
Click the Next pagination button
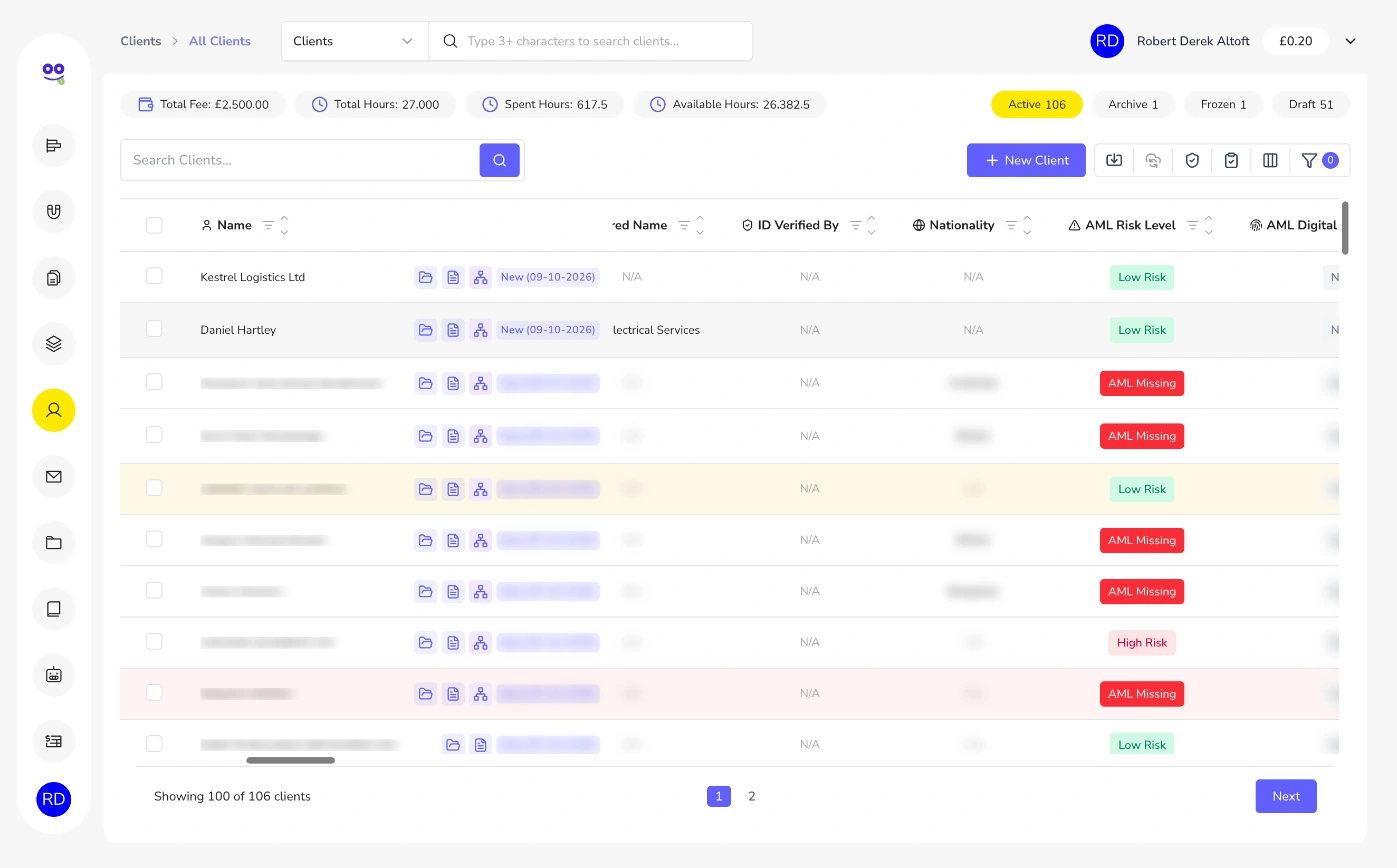(x=1286, y=796)
